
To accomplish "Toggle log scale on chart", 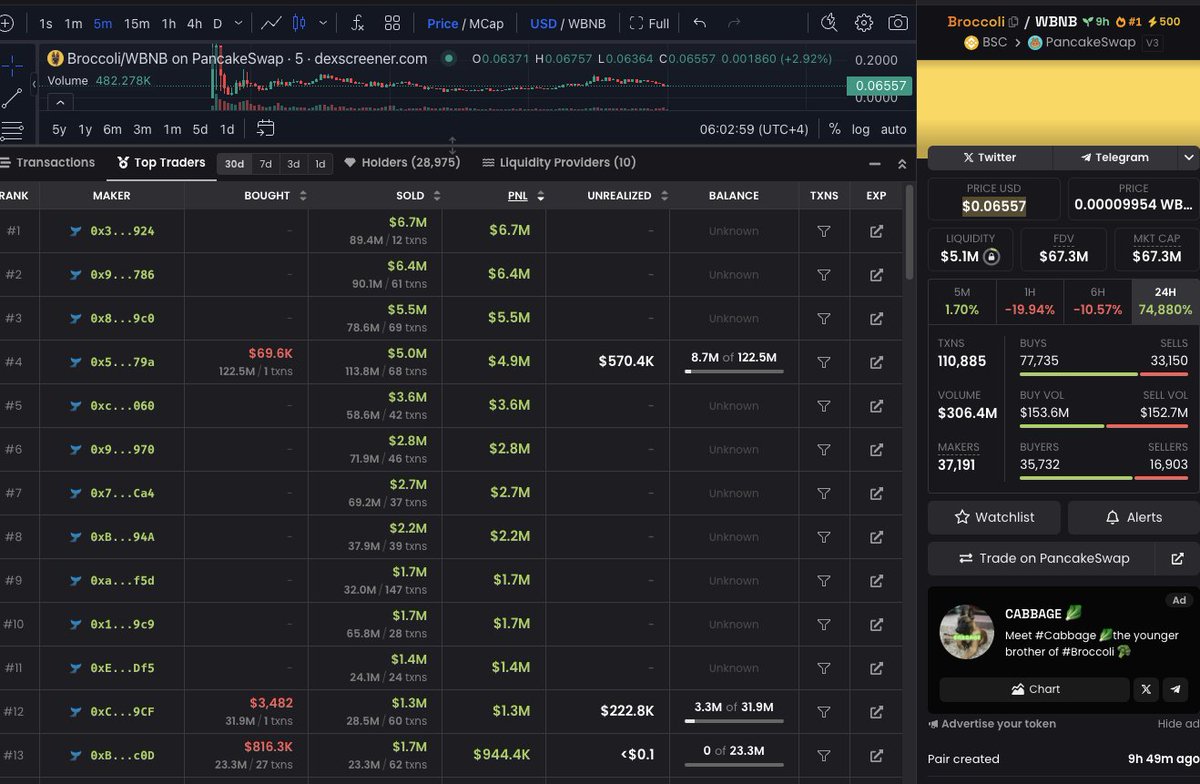I will point(861,129).
